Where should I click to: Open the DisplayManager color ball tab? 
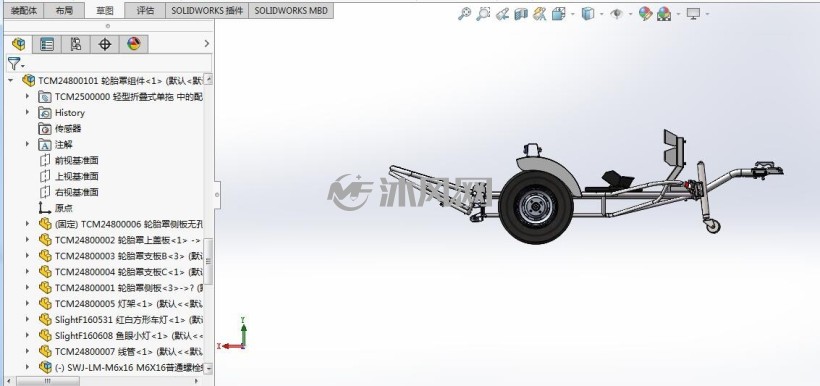tap(134, 44)
